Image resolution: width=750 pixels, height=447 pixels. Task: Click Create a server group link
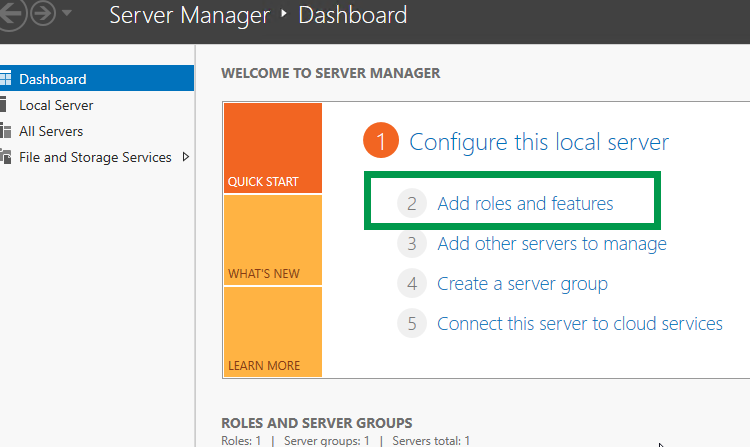[x=522, y=284]
